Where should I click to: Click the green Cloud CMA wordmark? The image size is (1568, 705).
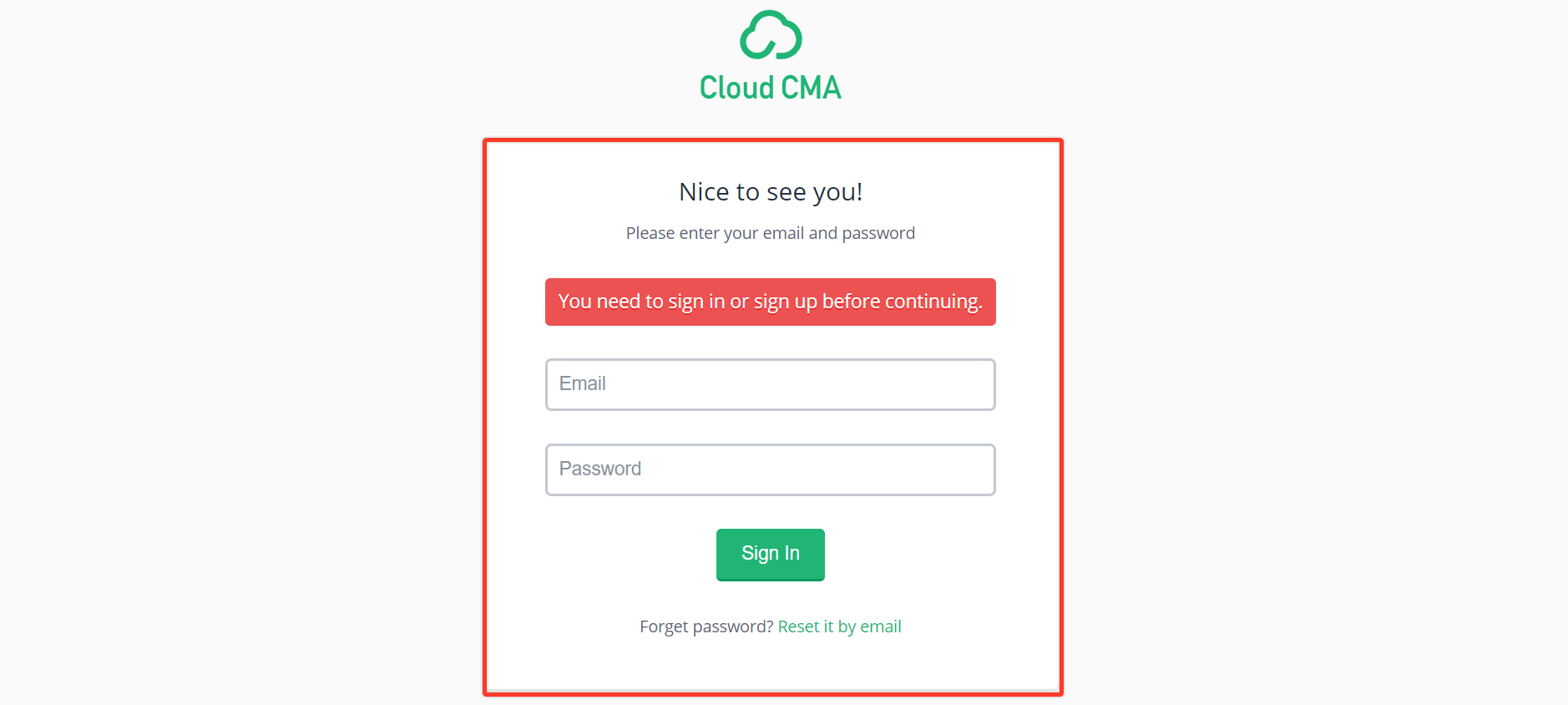click(770, 88)
